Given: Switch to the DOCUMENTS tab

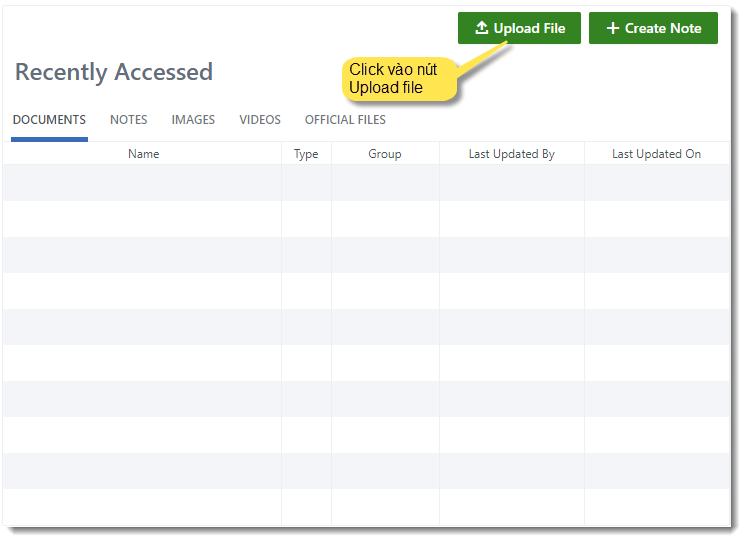Looking at the screenshot, I should pos(49,120).
